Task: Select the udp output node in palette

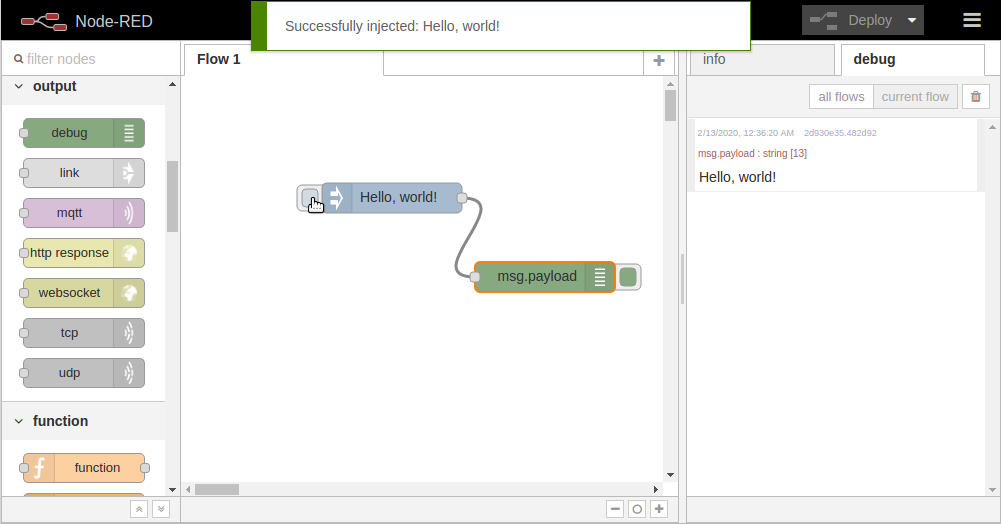Action: pos(84,373)
